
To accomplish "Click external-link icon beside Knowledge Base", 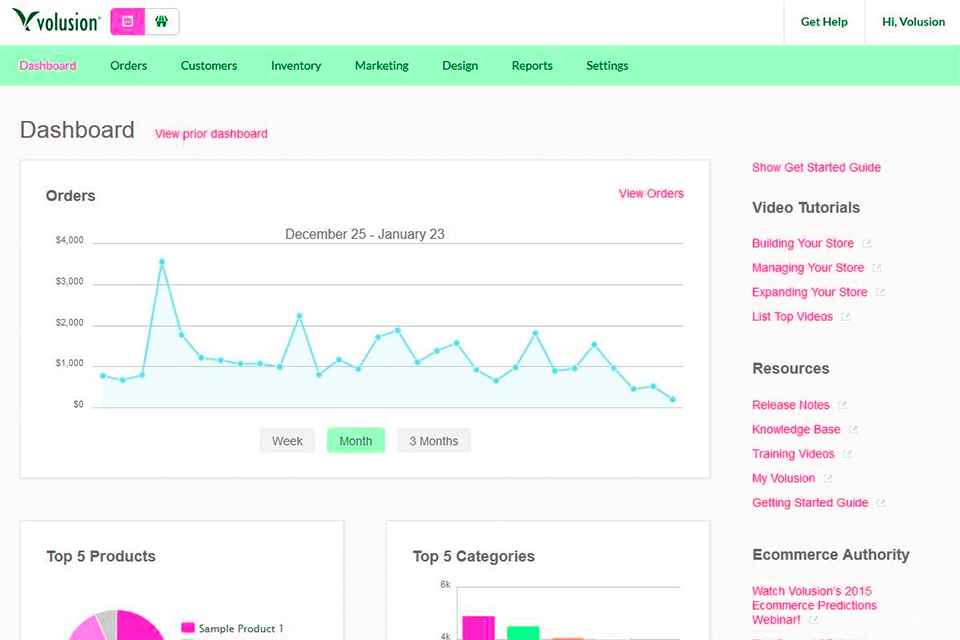I will pyautogui.click(x=853, y=430).
